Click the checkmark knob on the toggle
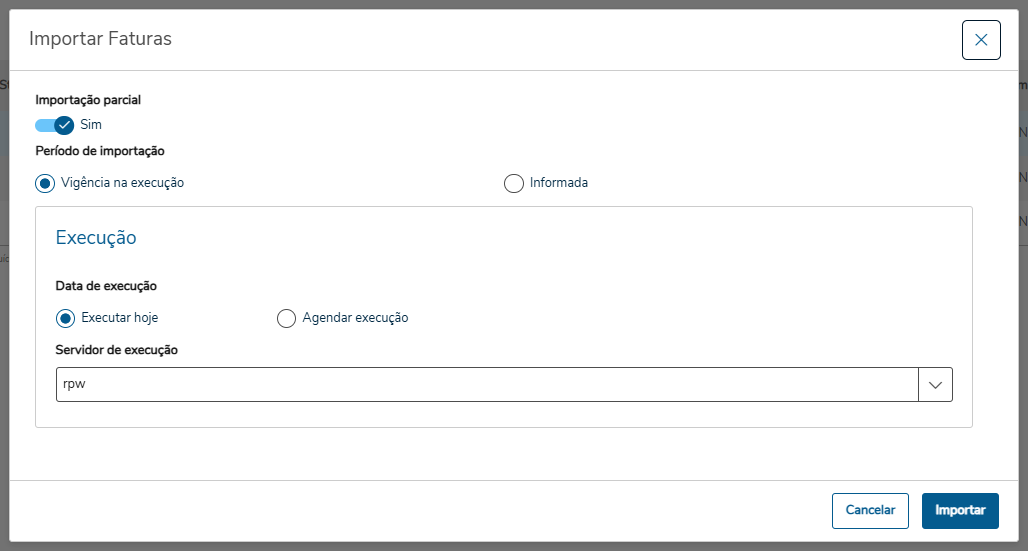The width and height of the screenshot is (1028, 551). 65,125
